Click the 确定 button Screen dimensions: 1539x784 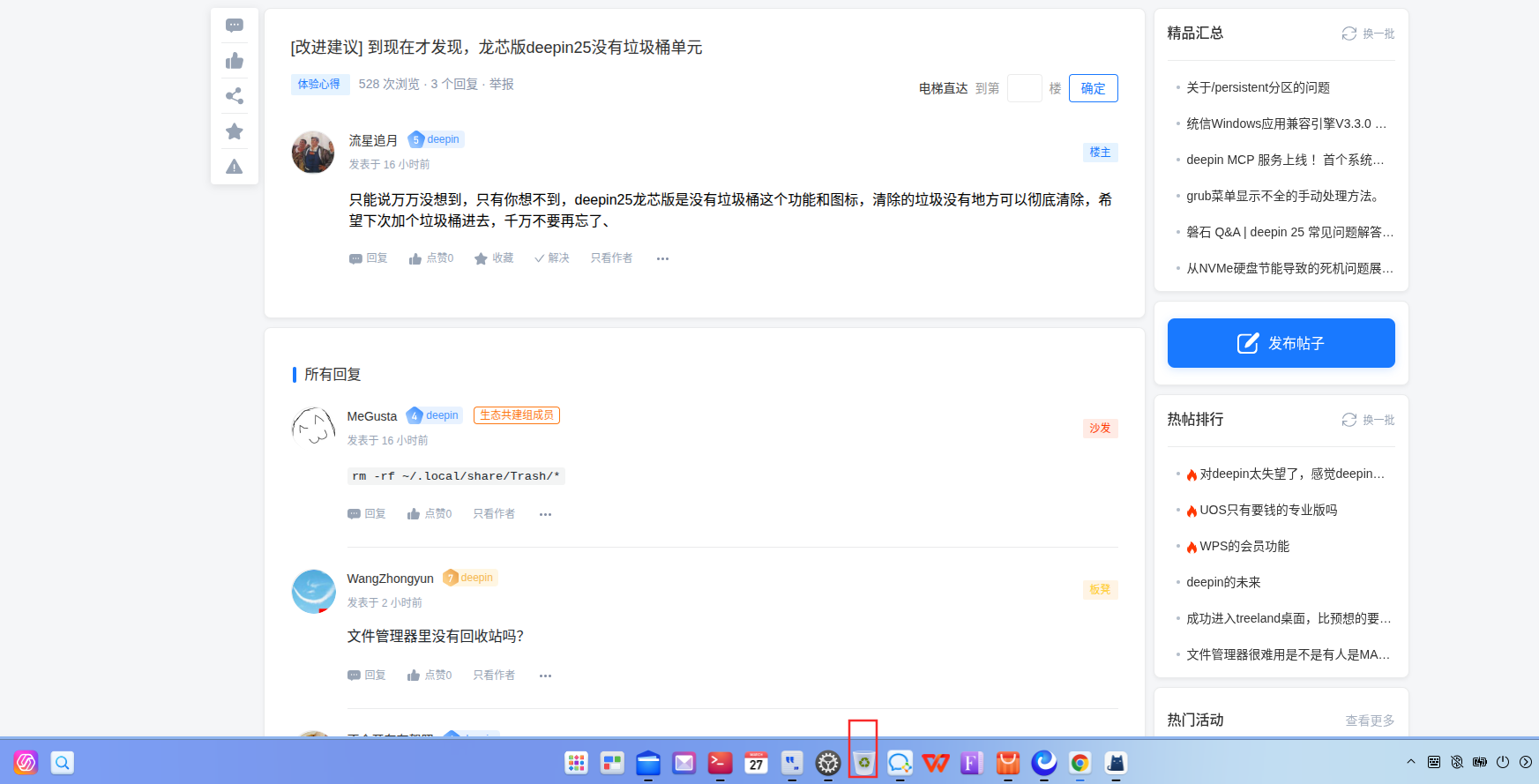(x=1094, y=88)
